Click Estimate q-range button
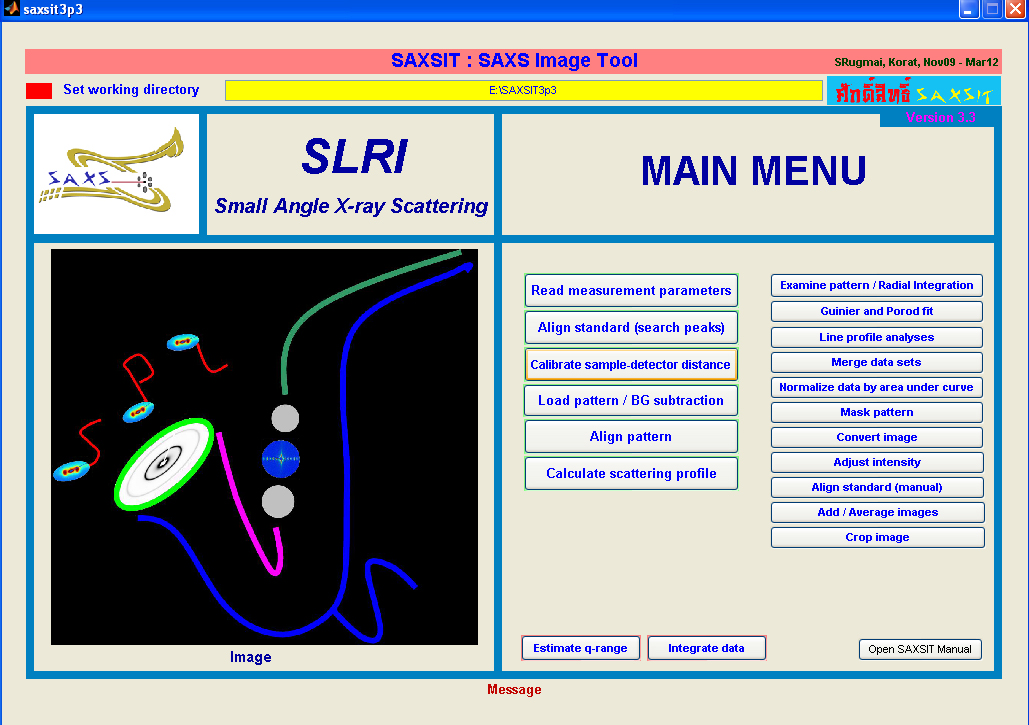1029x725 pixels. point(580,648)
